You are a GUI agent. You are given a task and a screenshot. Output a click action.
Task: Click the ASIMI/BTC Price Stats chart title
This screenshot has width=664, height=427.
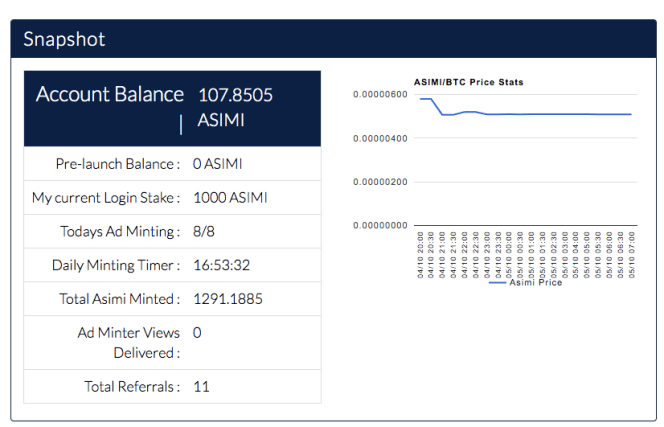[x=469, y=81]
